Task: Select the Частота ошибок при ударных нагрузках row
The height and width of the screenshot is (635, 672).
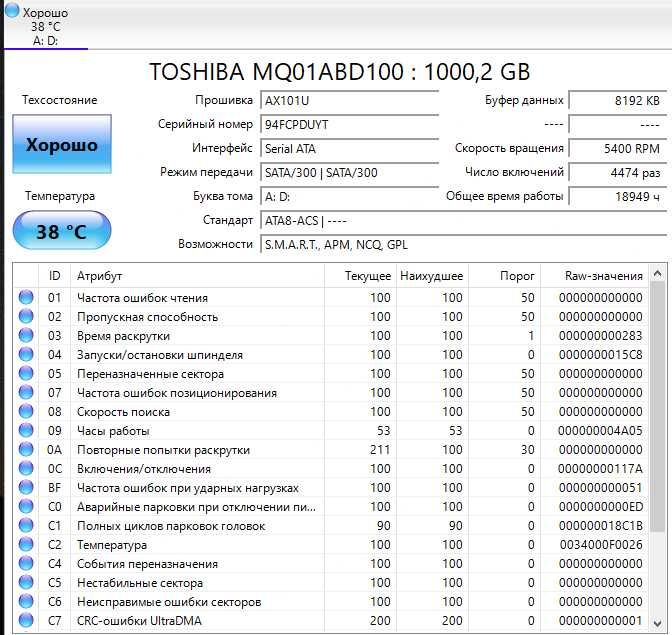Action: (331, 487)
